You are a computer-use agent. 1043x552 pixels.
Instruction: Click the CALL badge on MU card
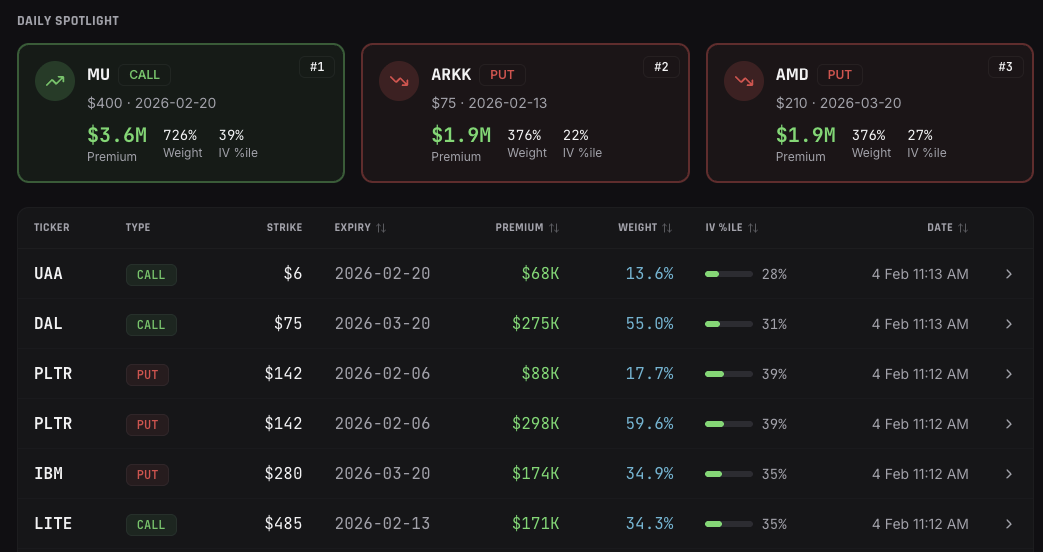[144, 74]
